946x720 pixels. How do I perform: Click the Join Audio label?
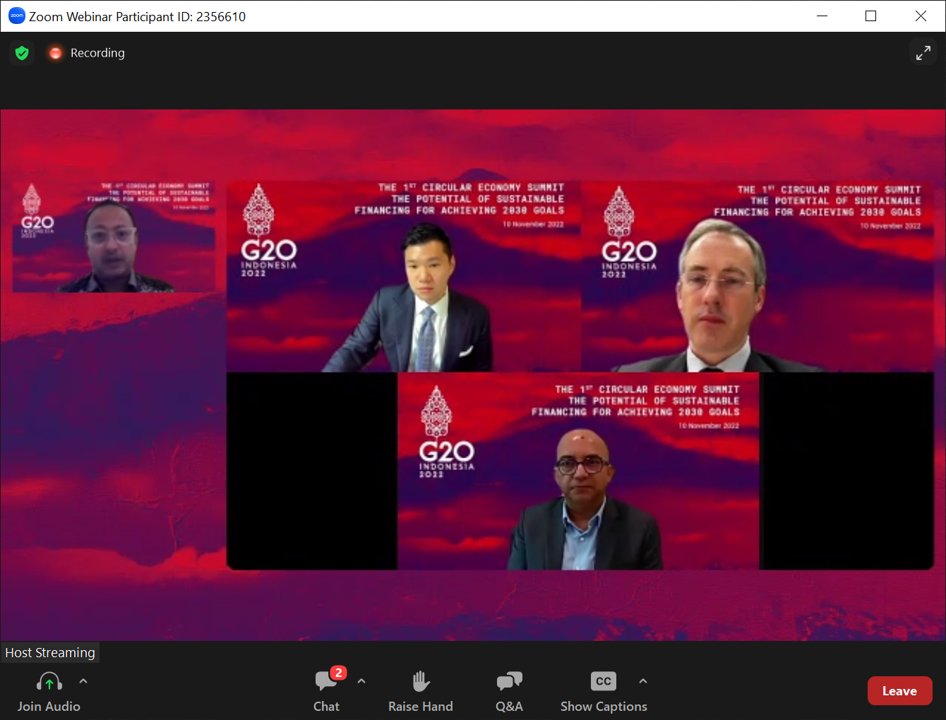[x=49, y=706]
